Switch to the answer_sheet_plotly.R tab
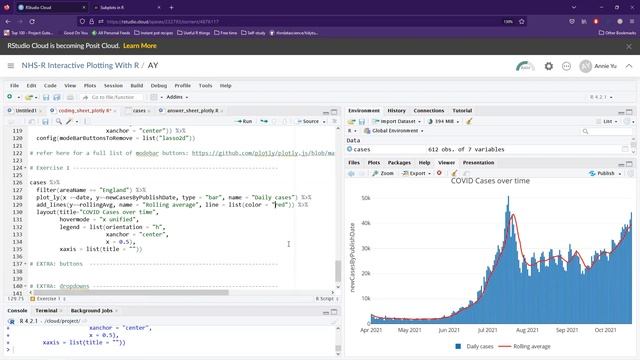640x360 pixels. (192, 111)
